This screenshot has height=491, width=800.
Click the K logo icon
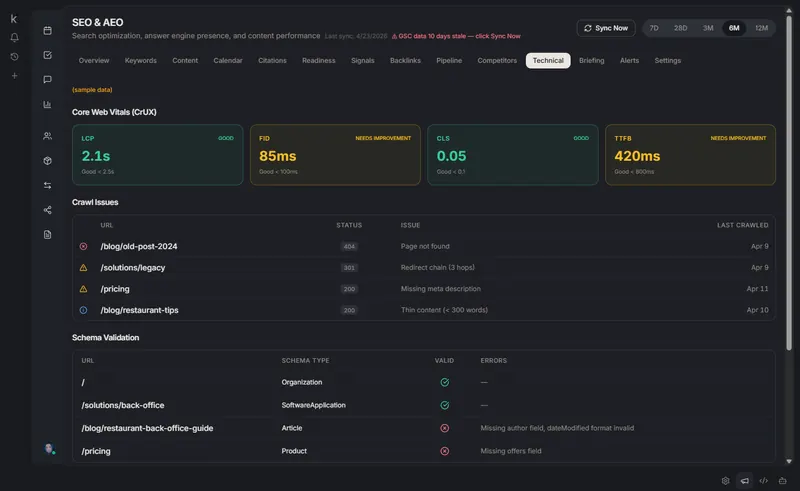coord(14,19)
